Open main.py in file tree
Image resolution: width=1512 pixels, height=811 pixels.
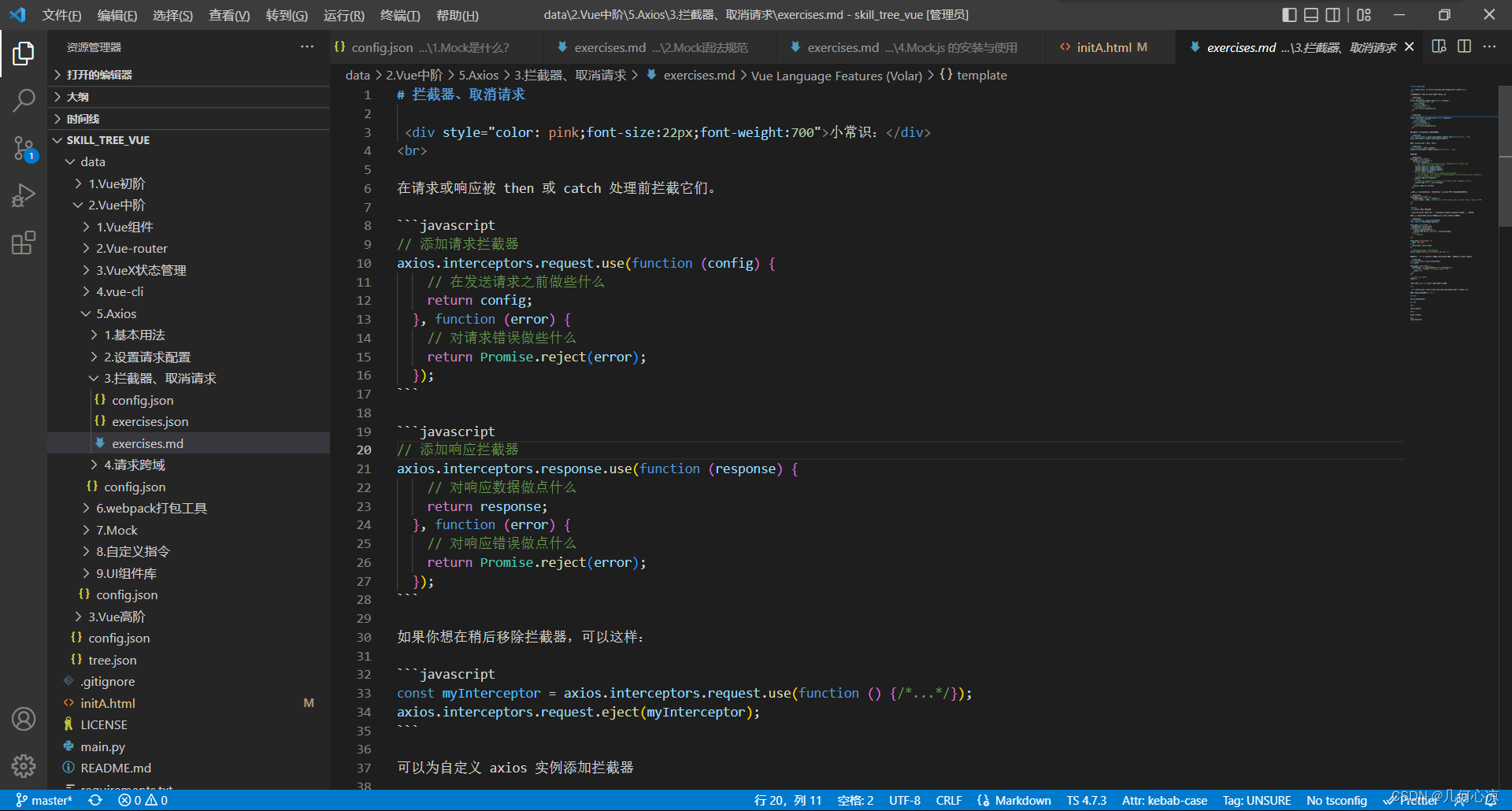click(x=189, y=746)
